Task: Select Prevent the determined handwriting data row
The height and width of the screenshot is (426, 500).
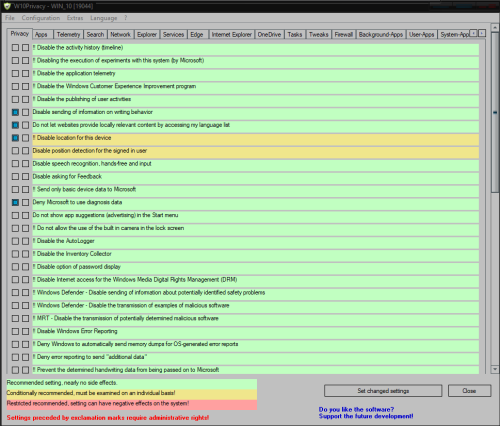Action: 256,369
